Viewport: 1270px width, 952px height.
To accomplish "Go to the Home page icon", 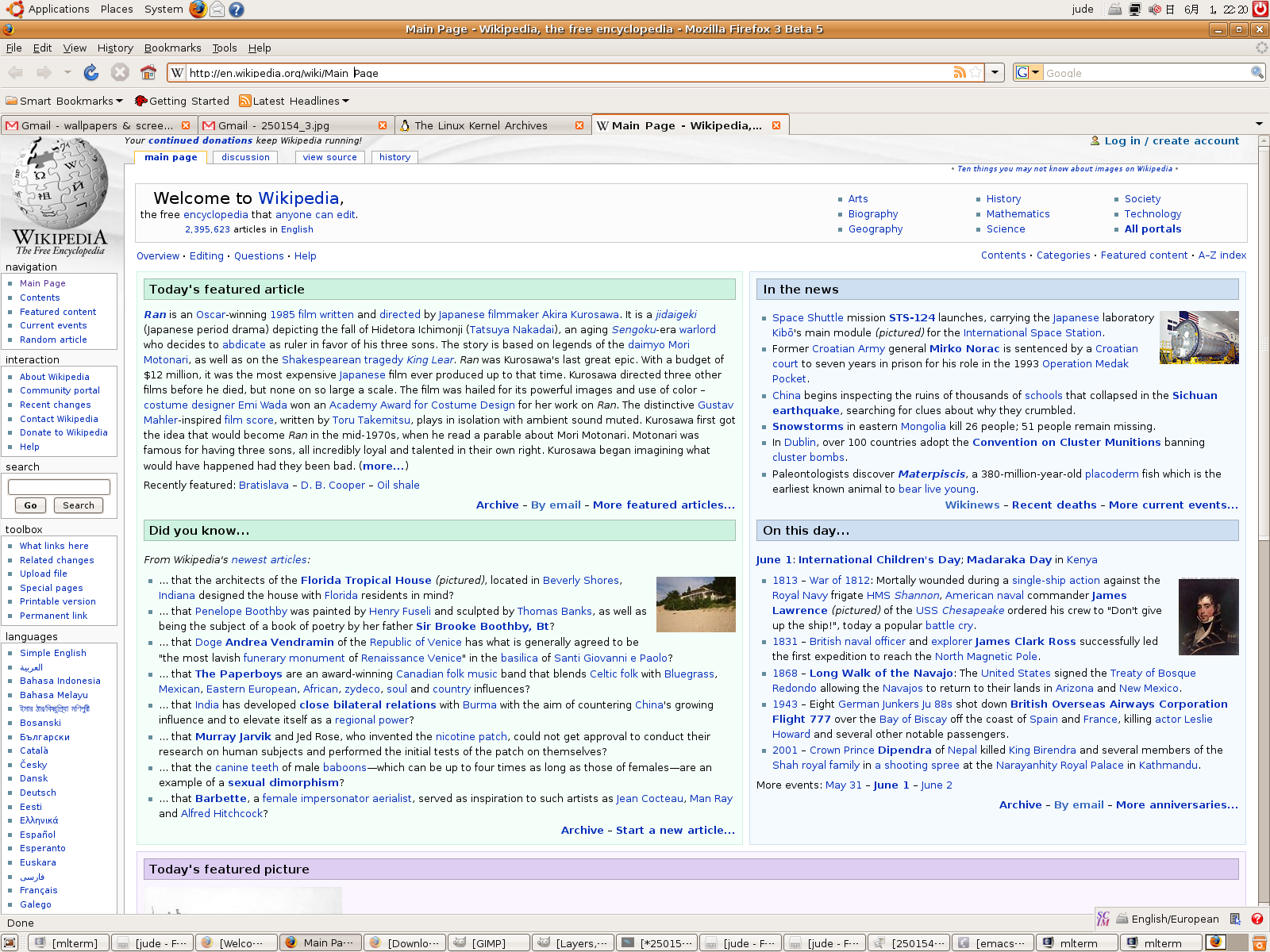I will pos(148,73).
